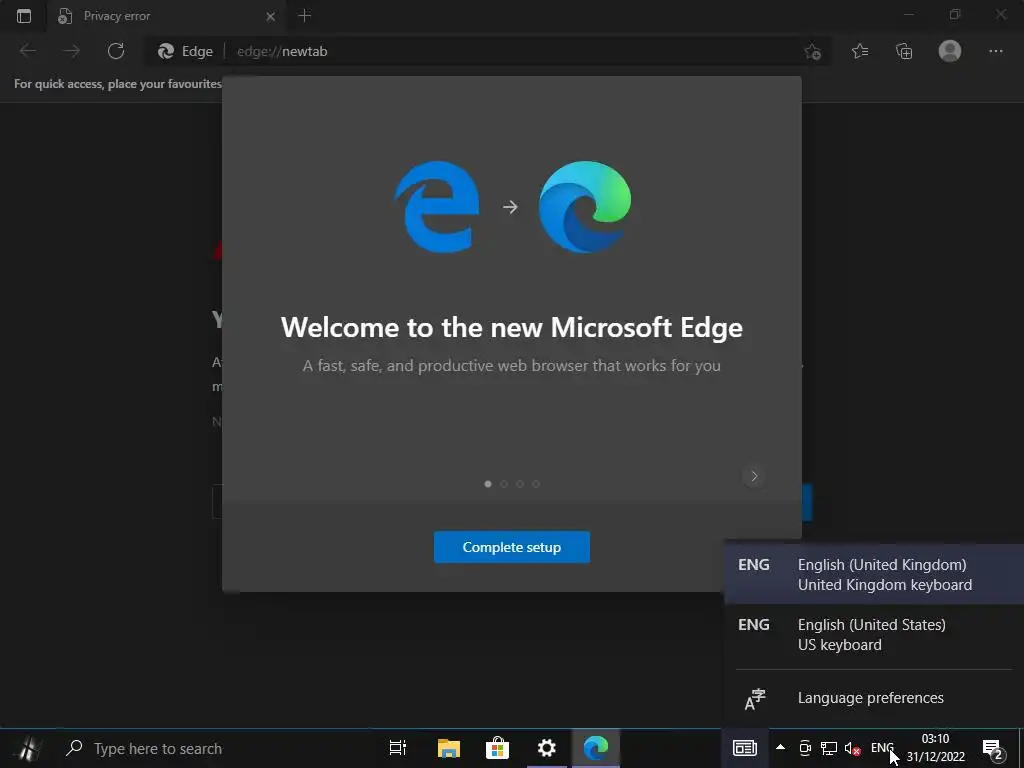Open the profile avatar menu
Image resolution: width=1024 pixels, height=768 pixels.
tap(950, 51)
